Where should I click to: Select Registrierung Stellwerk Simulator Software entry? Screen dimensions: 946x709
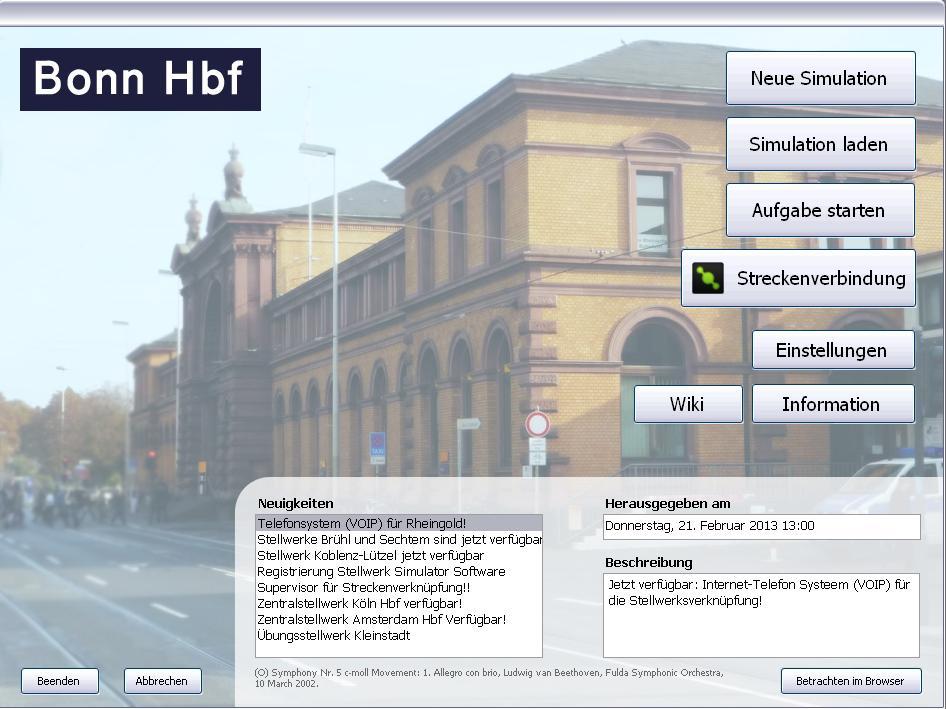tap(399, 571)
